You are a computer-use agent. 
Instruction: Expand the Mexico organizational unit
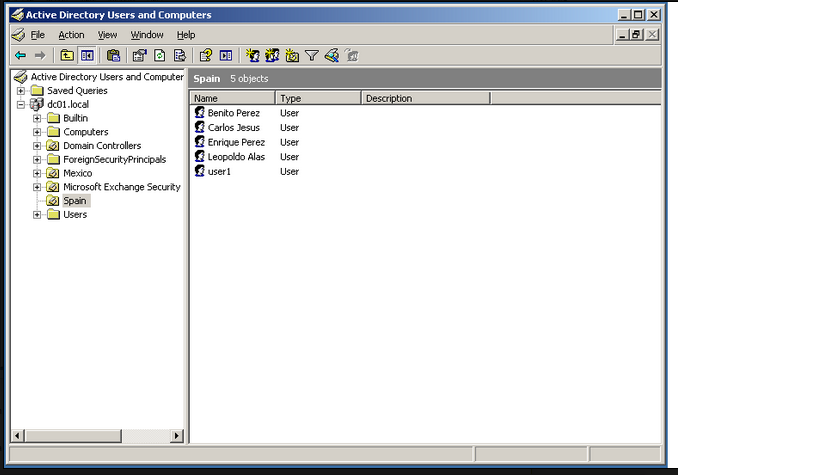point(37,173)
